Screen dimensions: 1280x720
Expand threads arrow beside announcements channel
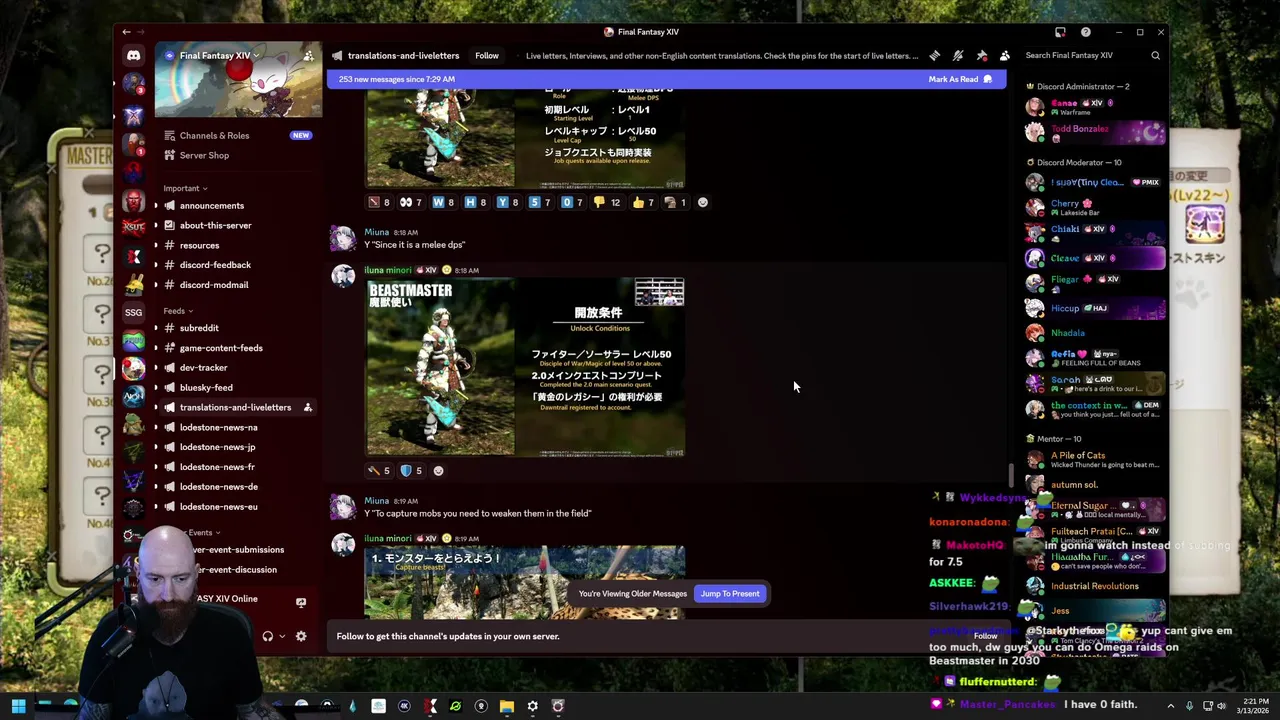point(155,206)
